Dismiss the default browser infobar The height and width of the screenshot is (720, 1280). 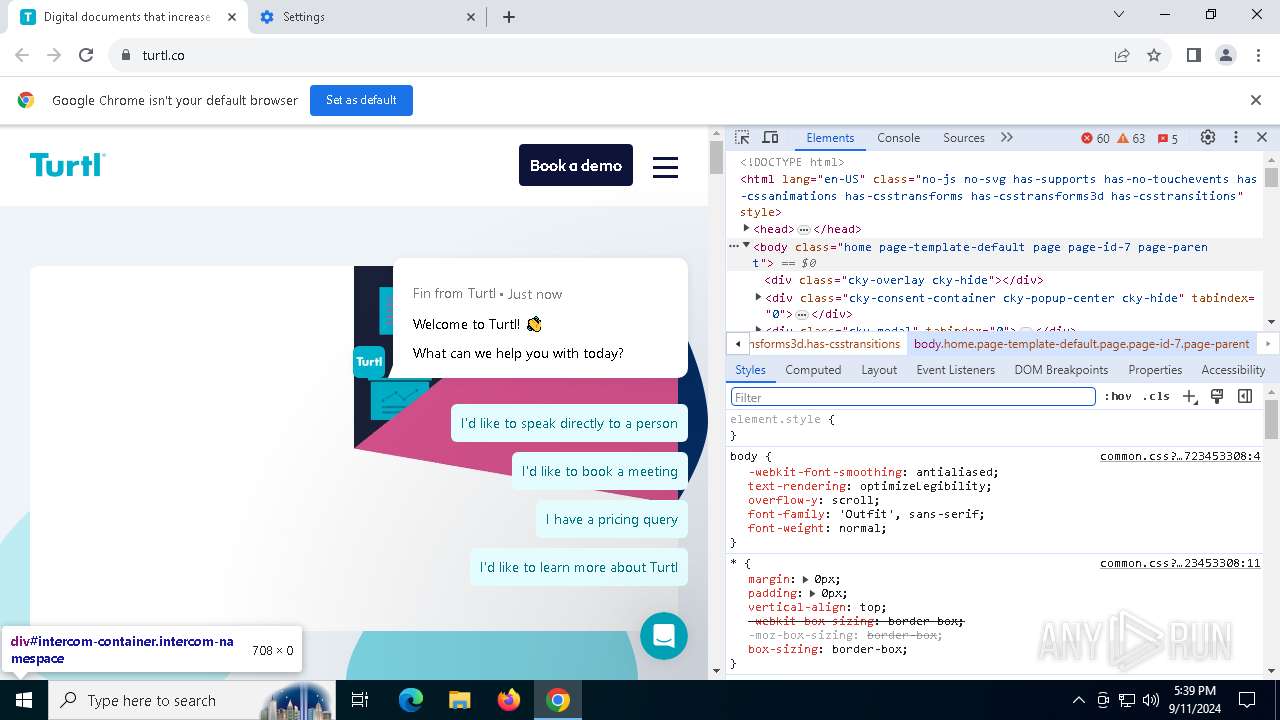pos(1256,100)
